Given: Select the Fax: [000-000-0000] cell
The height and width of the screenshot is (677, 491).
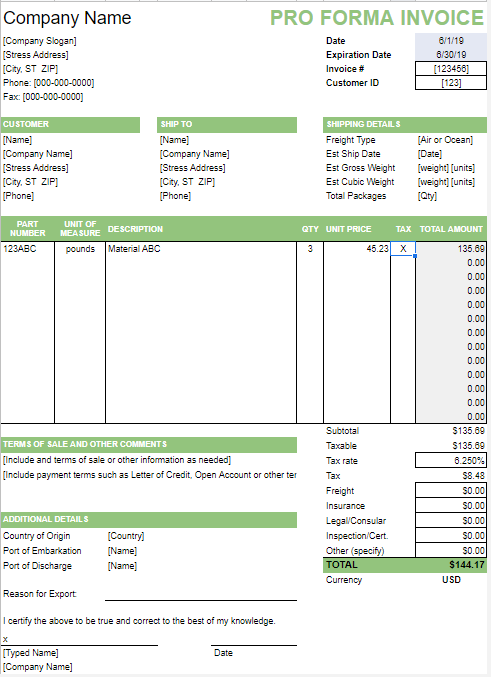Looking at the screenshot, I should tap(43, 97).
